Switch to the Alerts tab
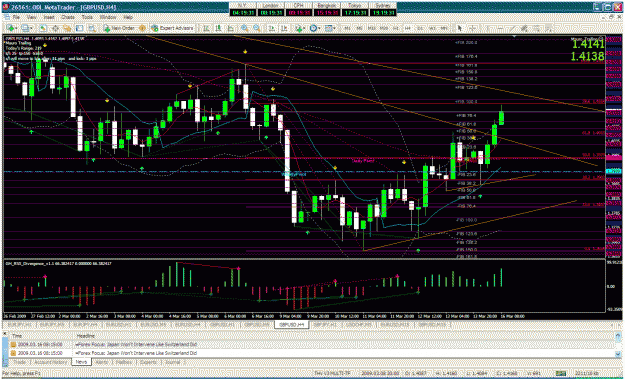 click(x=102, y=362)
